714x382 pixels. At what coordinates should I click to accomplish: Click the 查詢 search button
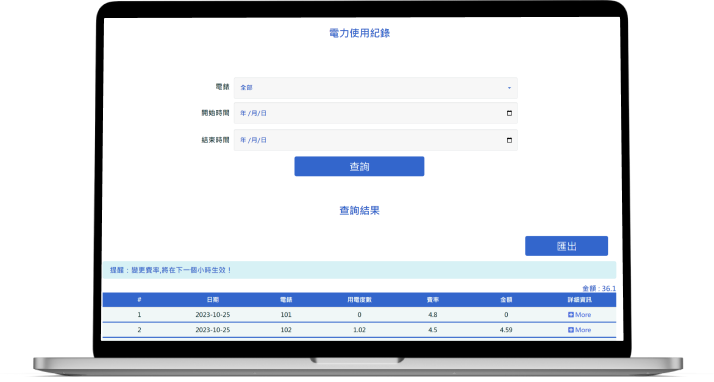coord(359,167)
